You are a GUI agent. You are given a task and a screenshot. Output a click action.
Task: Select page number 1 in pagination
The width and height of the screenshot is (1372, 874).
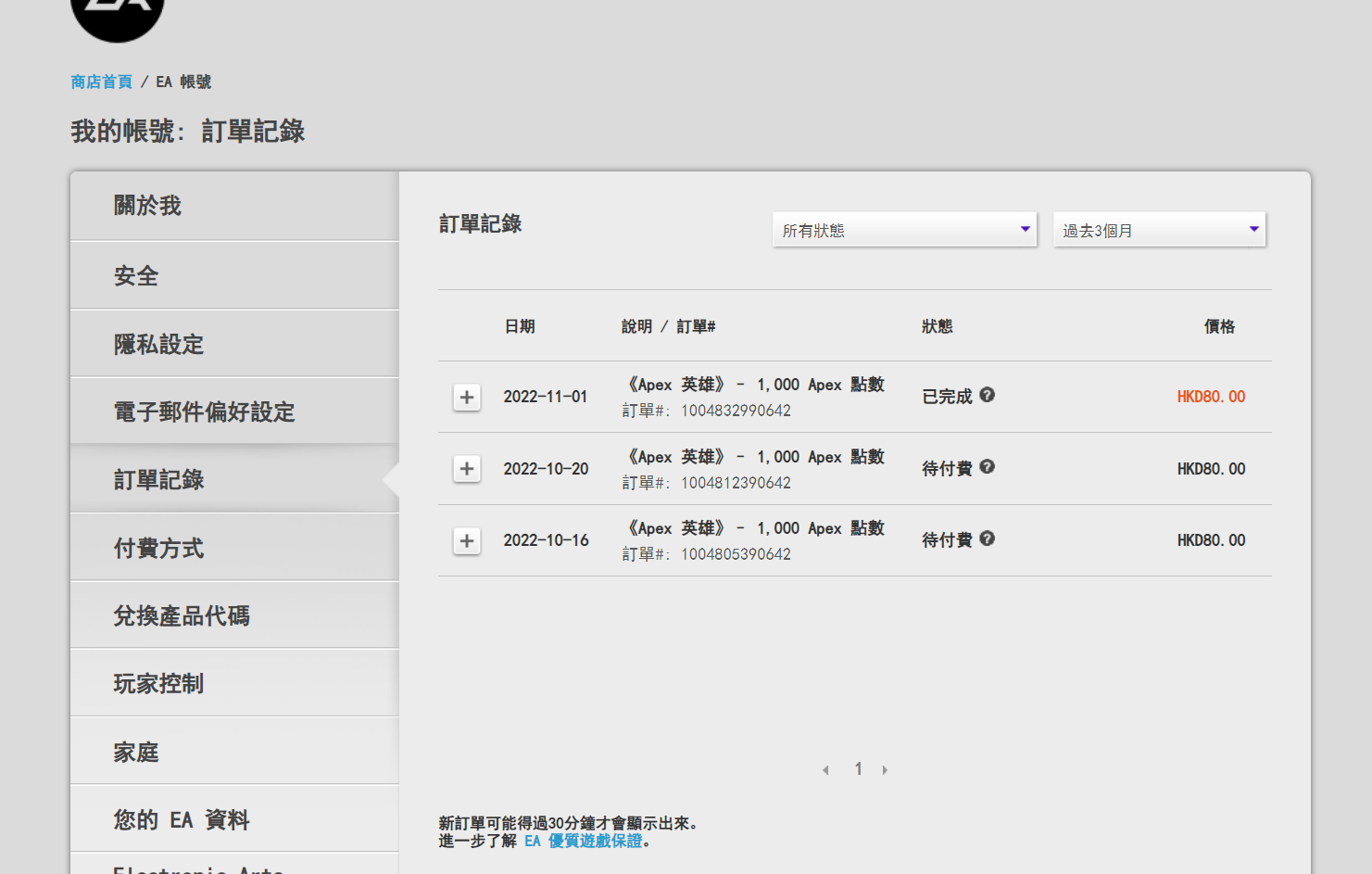(858, 769)
